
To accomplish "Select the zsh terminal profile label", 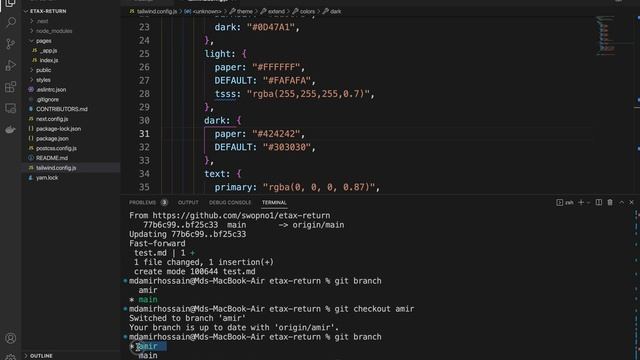I will click(565, 202).
